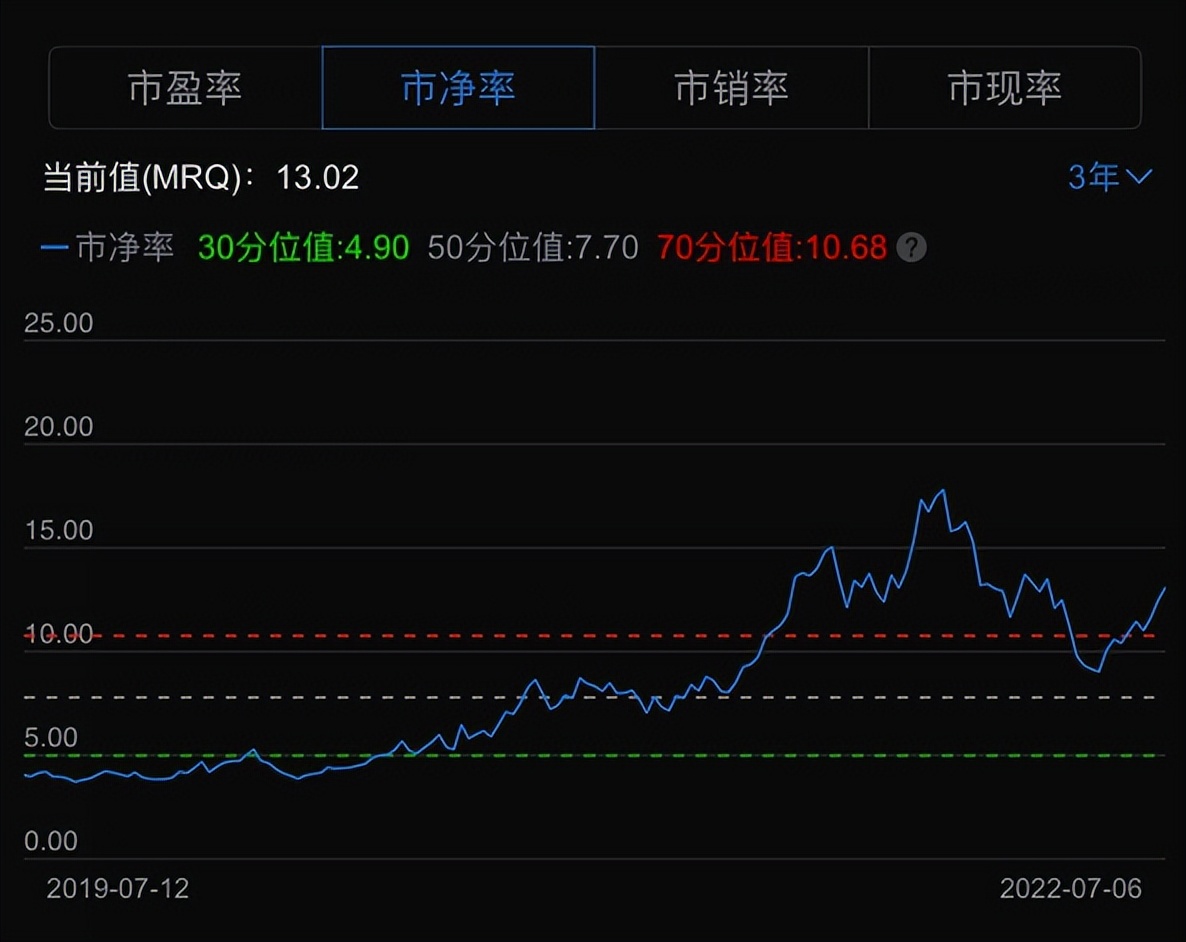Click the highest peak of the blue line
Viewport: 1186px width, 942px height.
(x=942, y=491)
